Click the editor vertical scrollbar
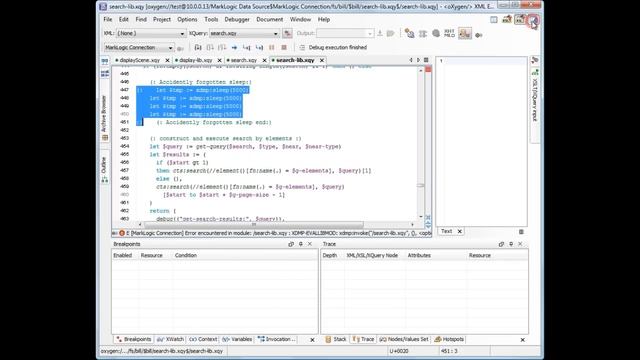Viewport: 640px width, 360px height. [x=421, y=185]
